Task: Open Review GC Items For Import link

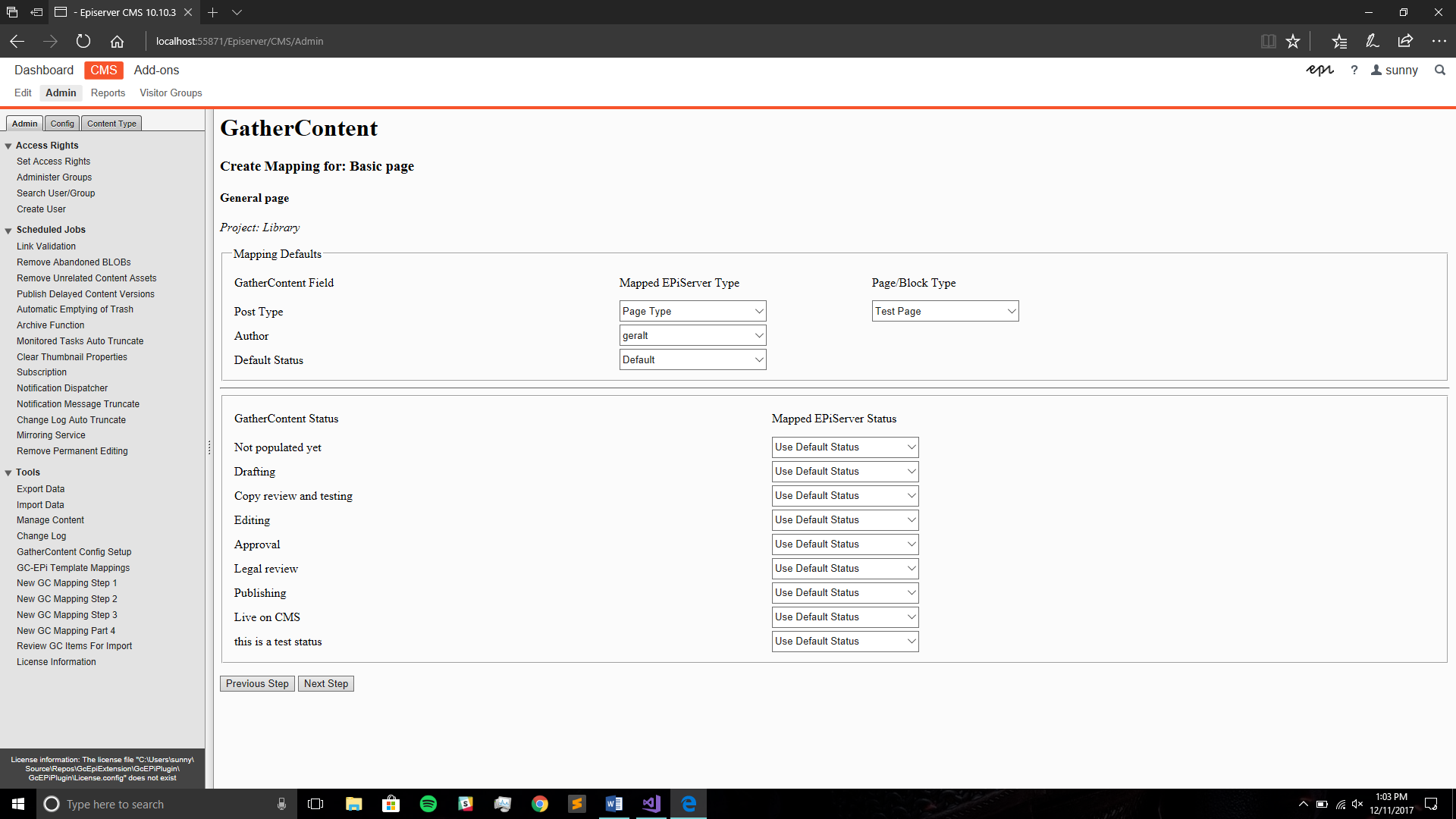Action: [x=74, y=646]
